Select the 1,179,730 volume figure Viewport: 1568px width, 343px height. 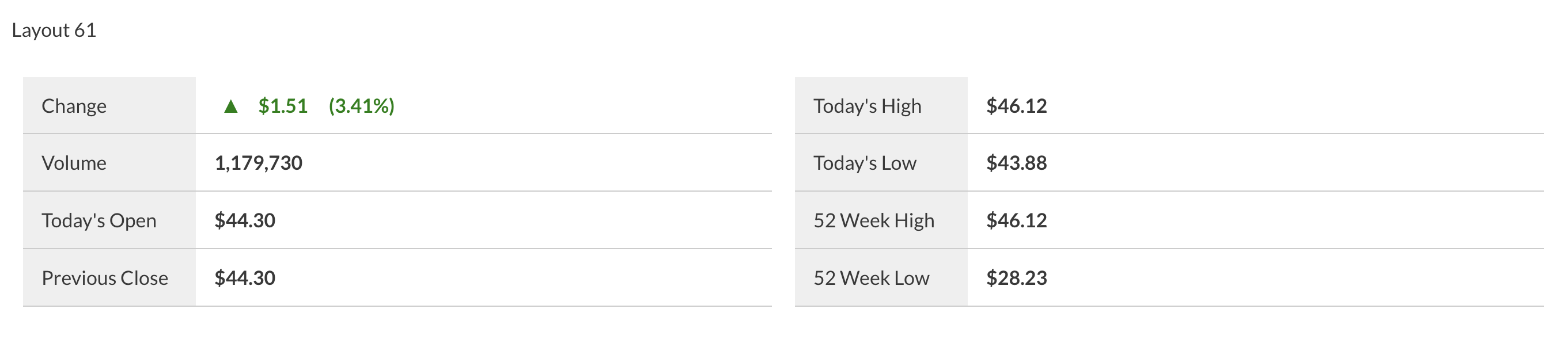(258, 163)
